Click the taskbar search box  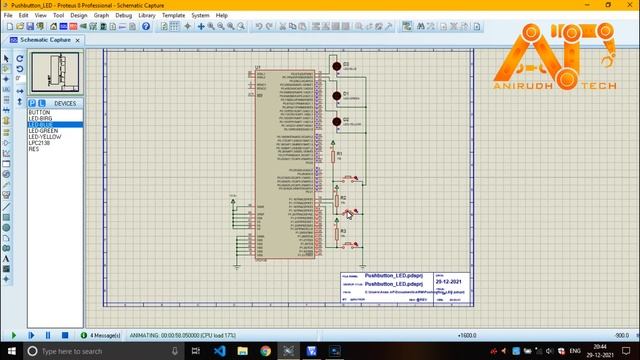point(104,351)
